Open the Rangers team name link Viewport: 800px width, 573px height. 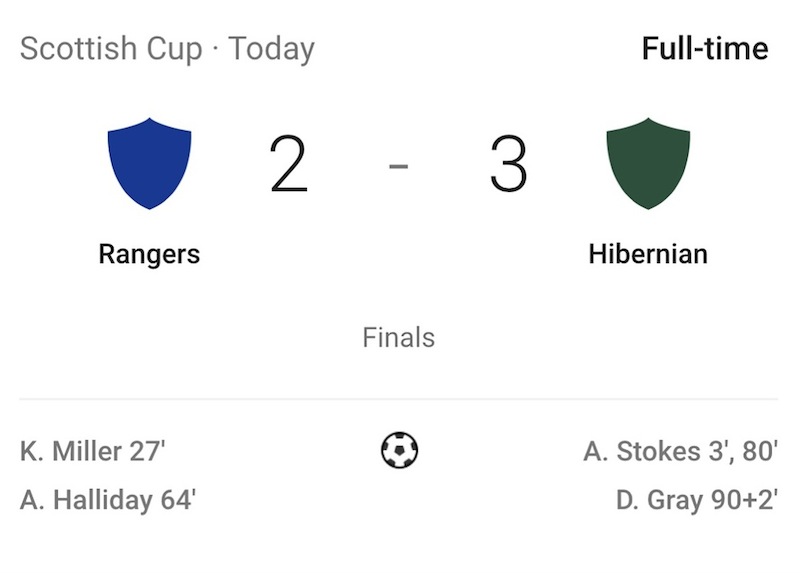[x=149, y=254]
